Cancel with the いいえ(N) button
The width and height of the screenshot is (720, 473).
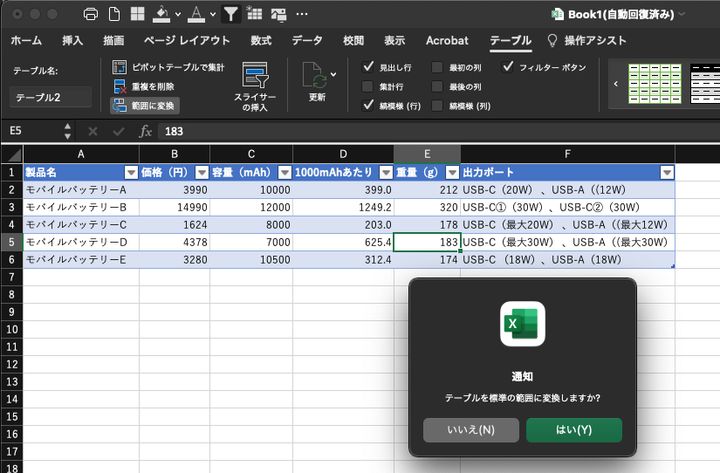tap(471, 430)
